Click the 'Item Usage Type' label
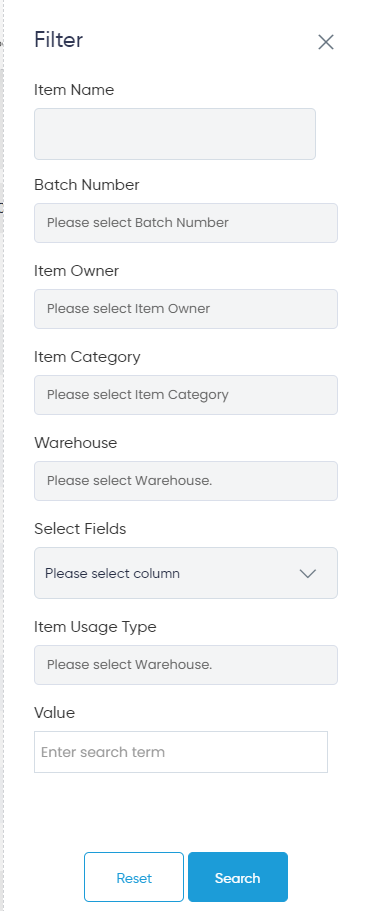This screenshot has width=368, height=912. (95, 627)
